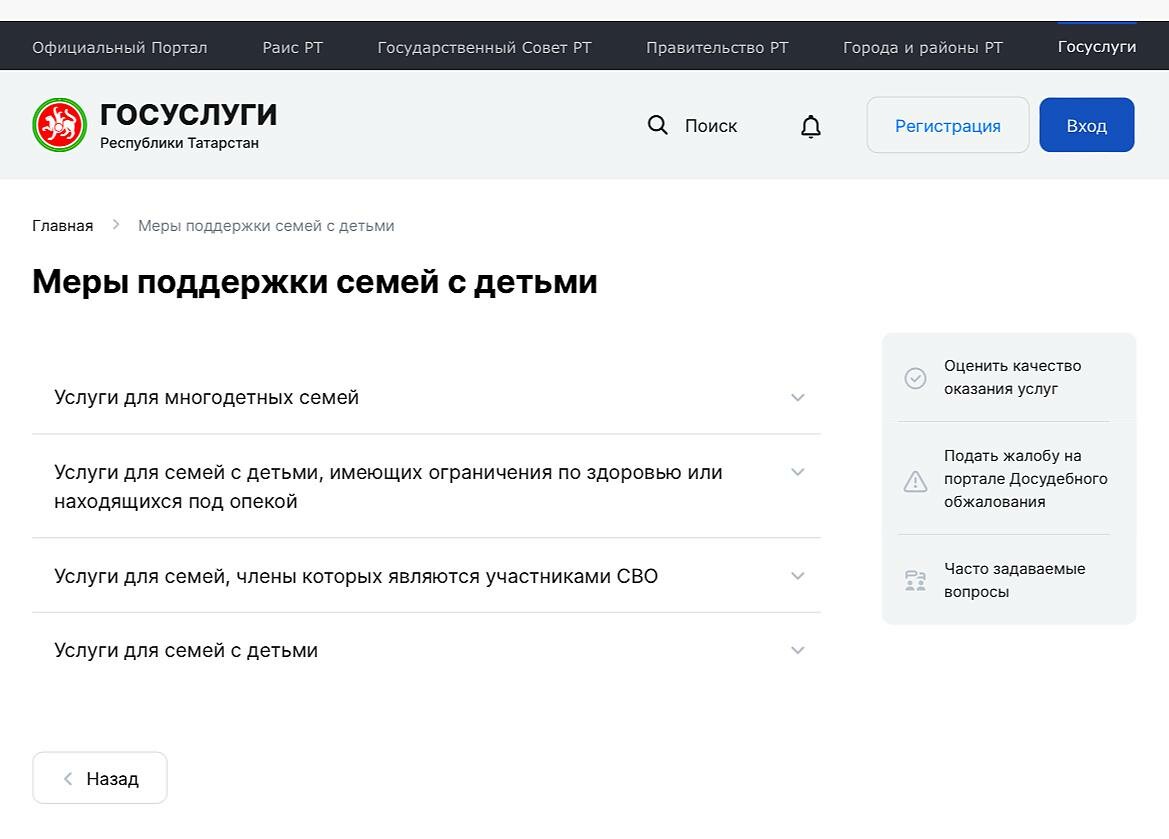Viewport: 1169px width, 839px height.
Task: Expand Услуги для многодетных семей section
Action: tap(426, 397)
